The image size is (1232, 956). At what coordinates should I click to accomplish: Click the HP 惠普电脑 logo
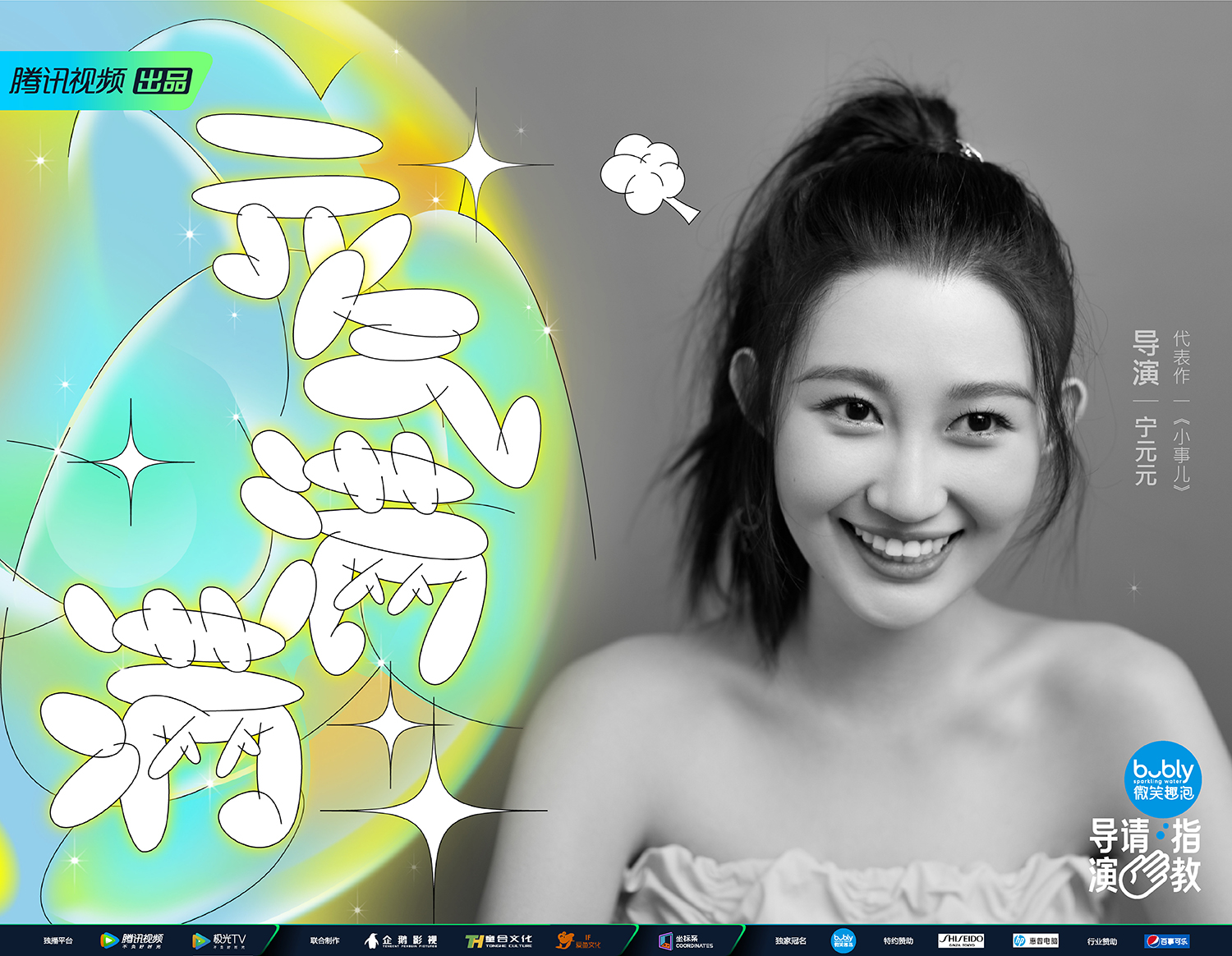point(1036,940)
